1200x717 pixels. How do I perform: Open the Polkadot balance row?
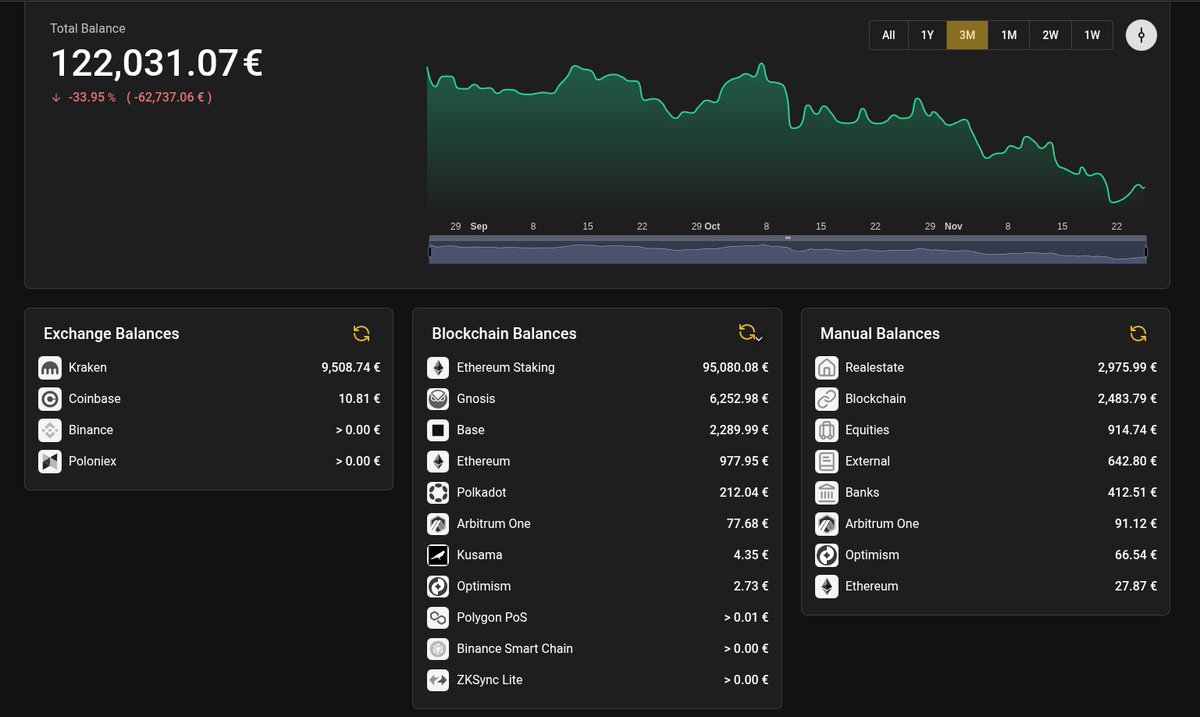point(597,492)
